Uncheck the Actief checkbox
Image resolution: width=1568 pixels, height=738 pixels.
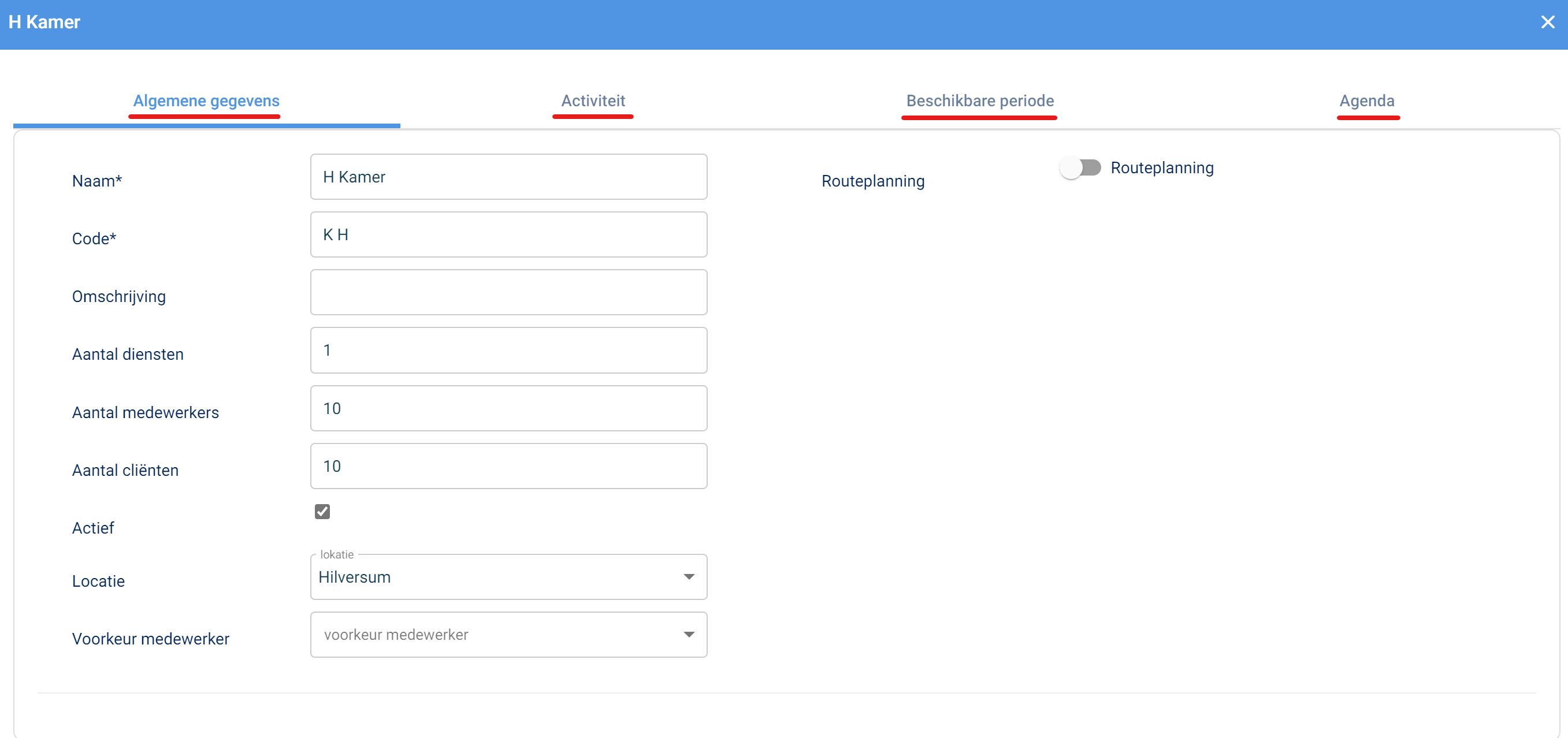click(x=322, y=512)
